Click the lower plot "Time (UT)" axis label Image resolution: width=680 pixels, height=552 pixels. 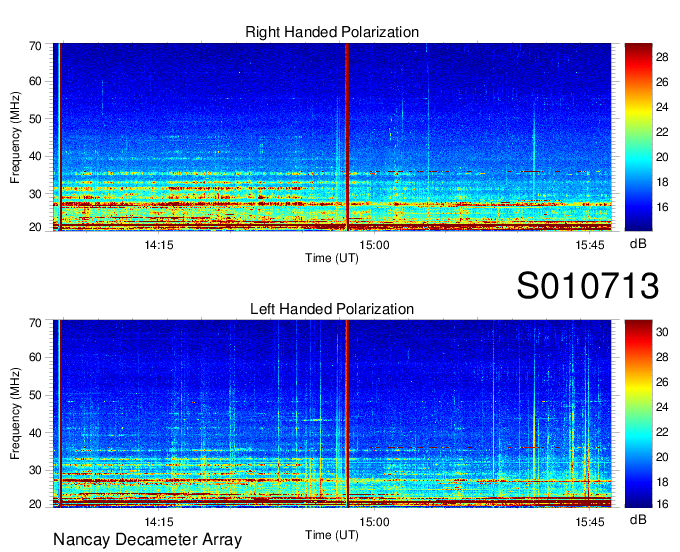click(332, 535)
